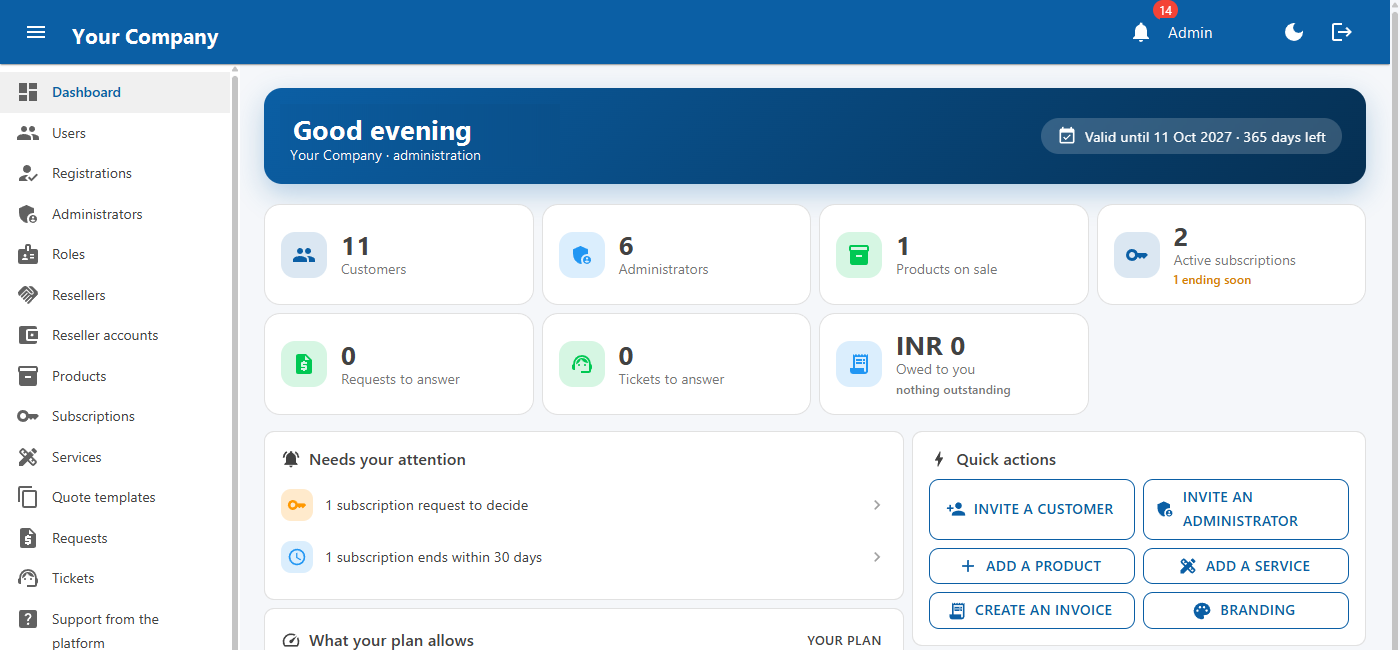Click the "What your plan allows" gauge icon

pyautogui.click(x=291, y=640)
